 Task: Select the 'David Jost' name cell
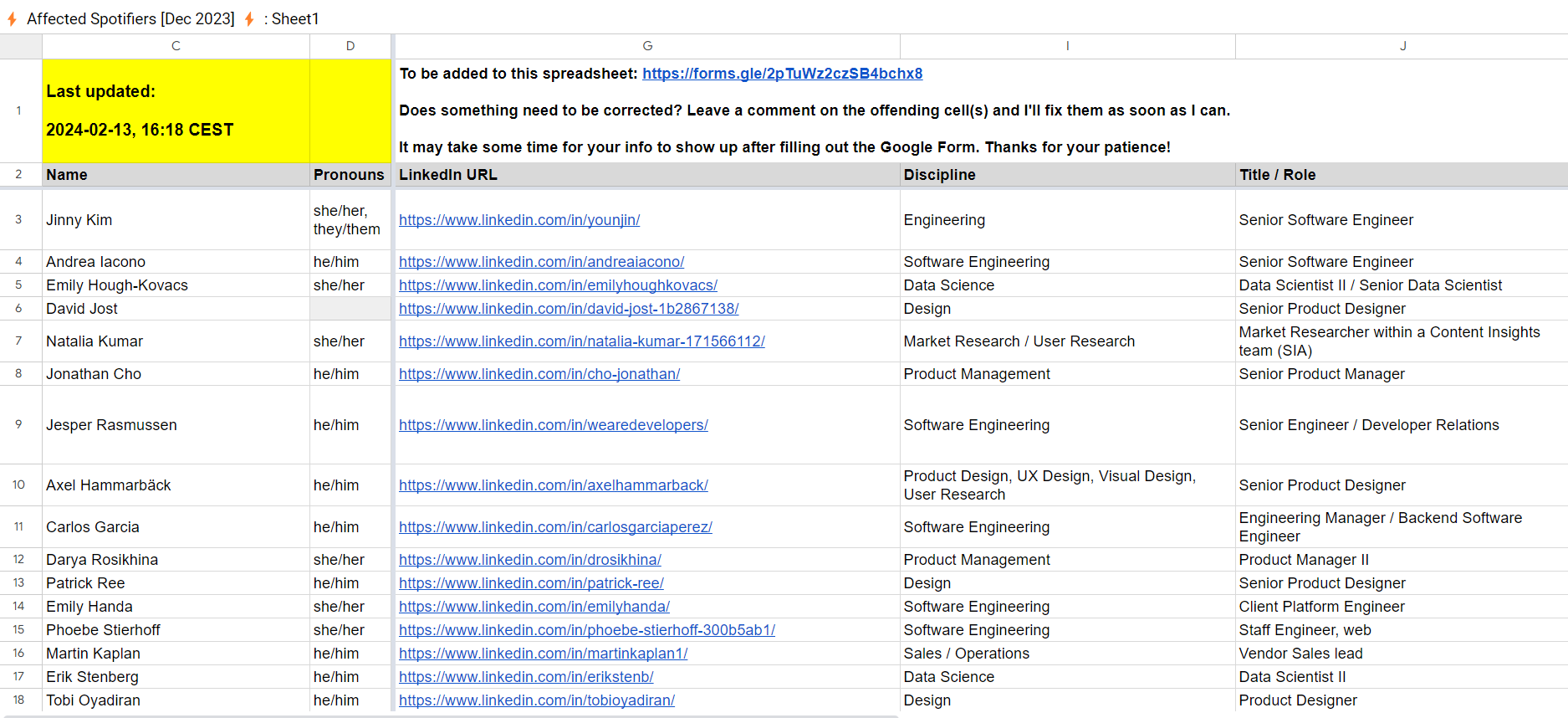click(x=176, y=309)
